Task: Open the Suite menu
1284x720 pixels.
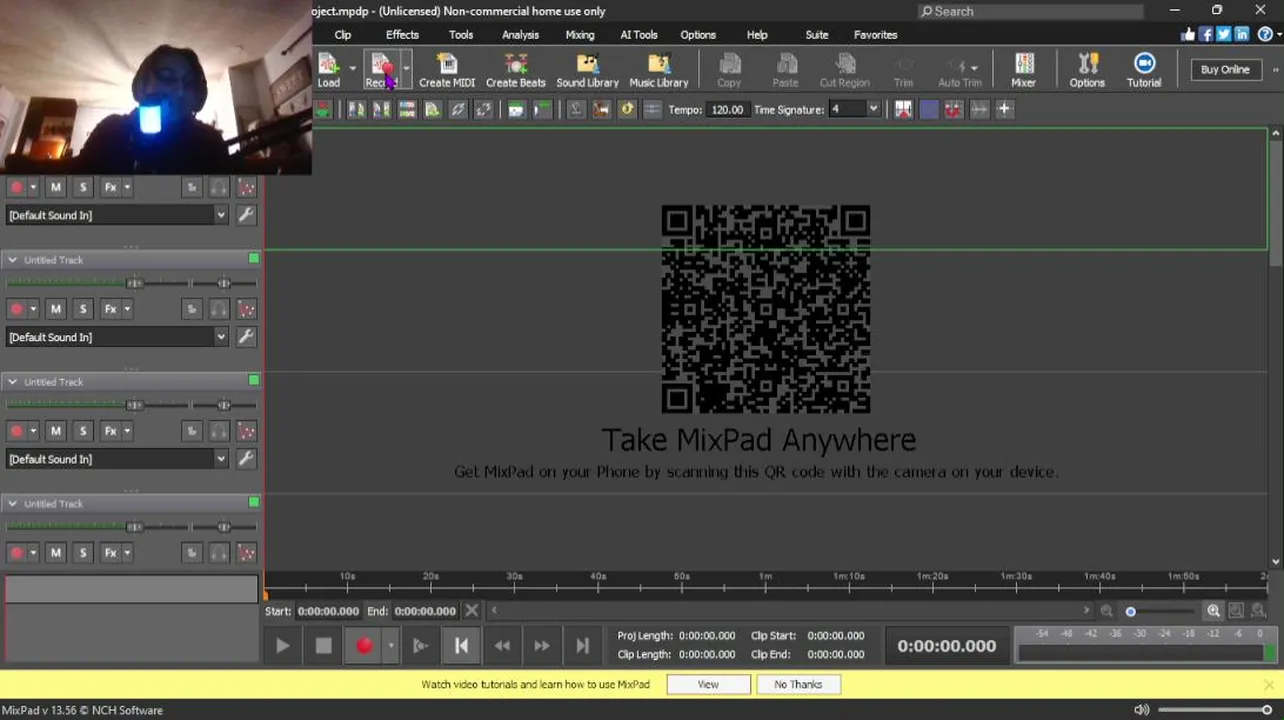Action: point(817,34)
